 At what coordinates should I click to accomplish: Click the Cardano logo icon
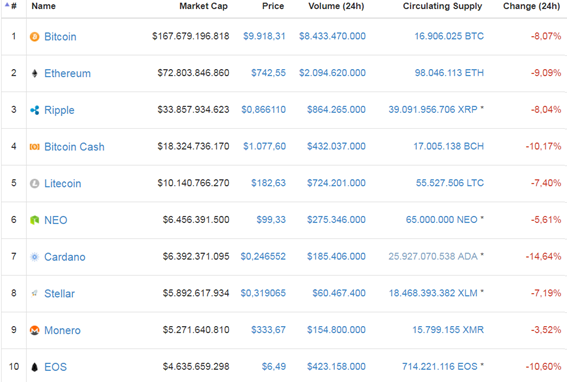click(x=34, y=257)
